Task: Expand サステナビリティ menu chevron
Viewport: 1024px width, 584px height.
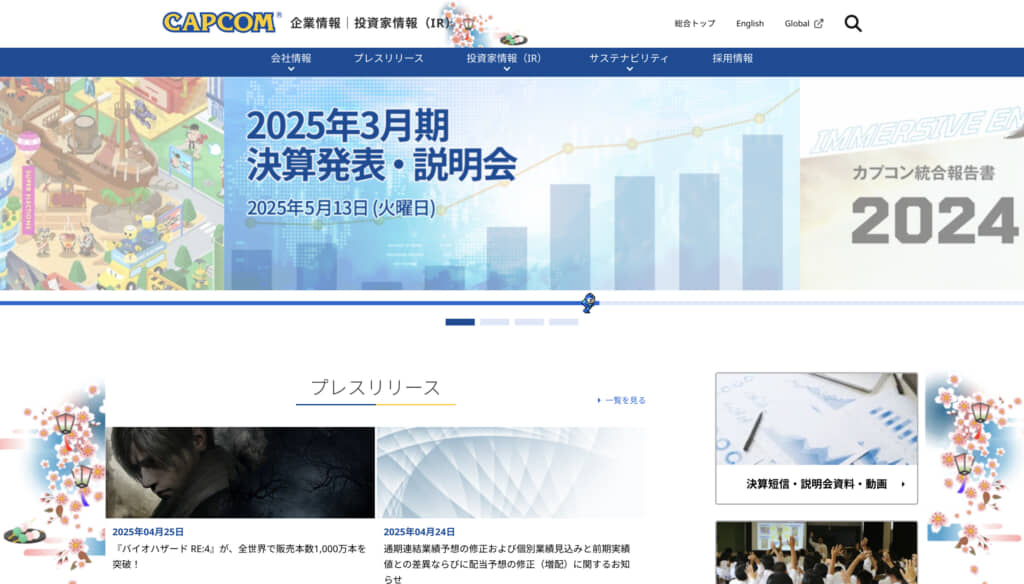Action: pos(630,69)
